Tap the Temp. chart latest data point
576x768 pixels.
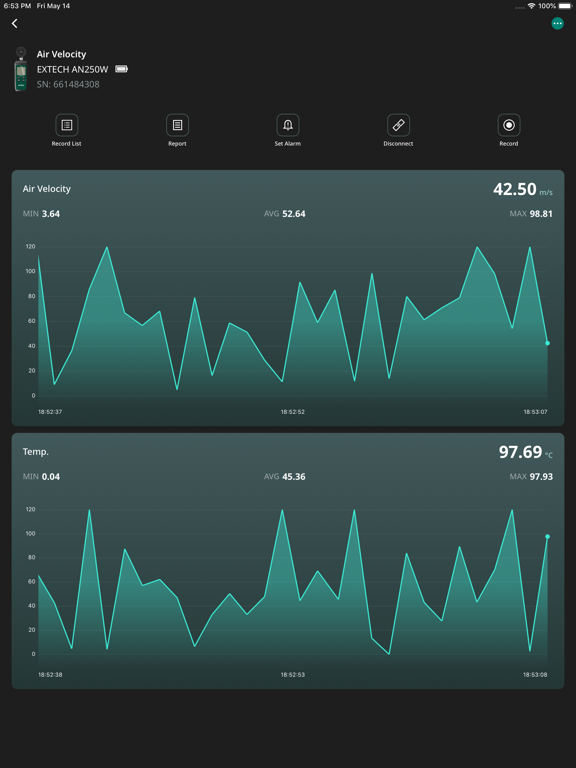pyautogui.click(x=548, y=536)
